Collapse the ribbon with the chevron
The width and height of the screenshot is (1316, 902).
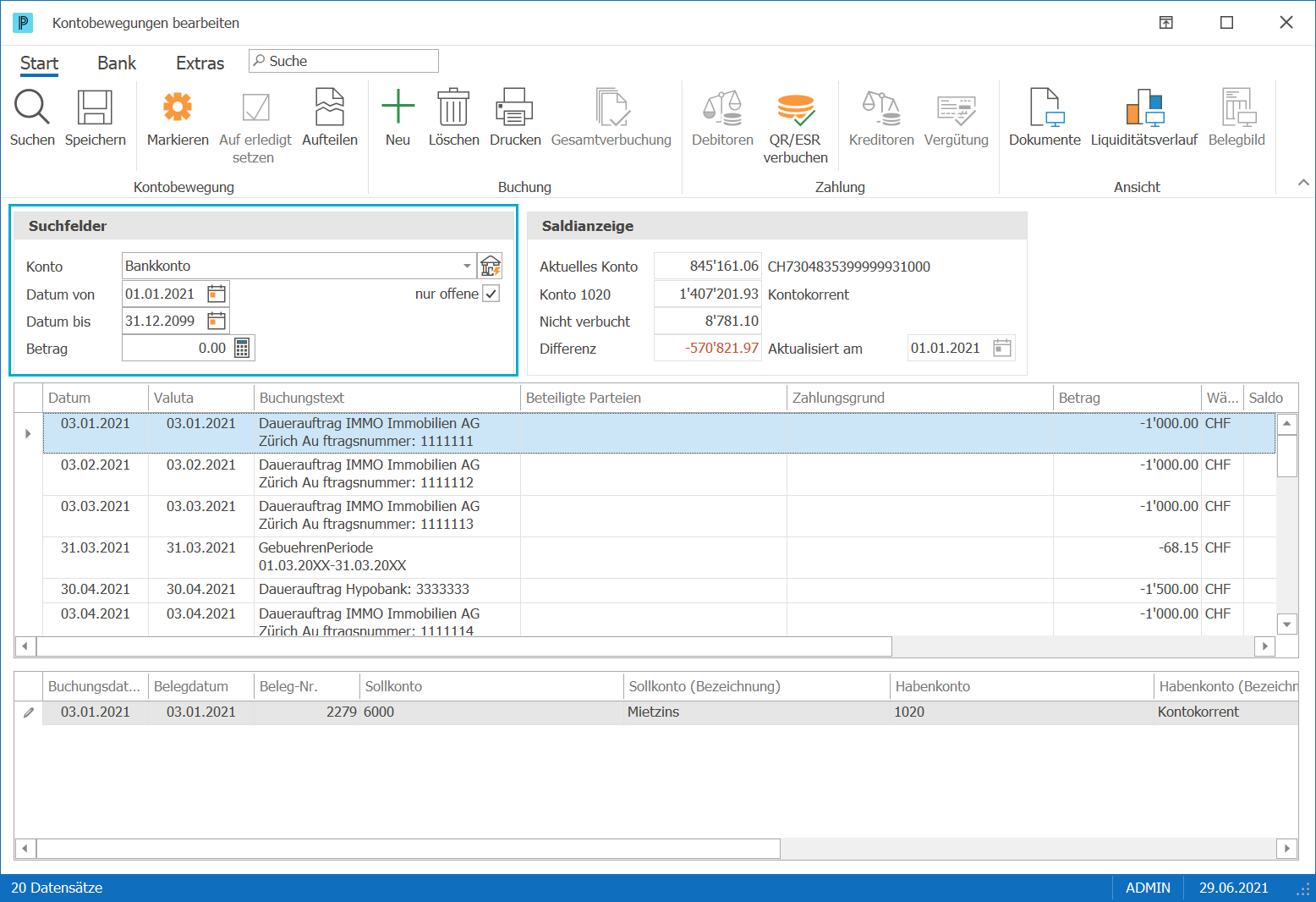[1303, 183]
